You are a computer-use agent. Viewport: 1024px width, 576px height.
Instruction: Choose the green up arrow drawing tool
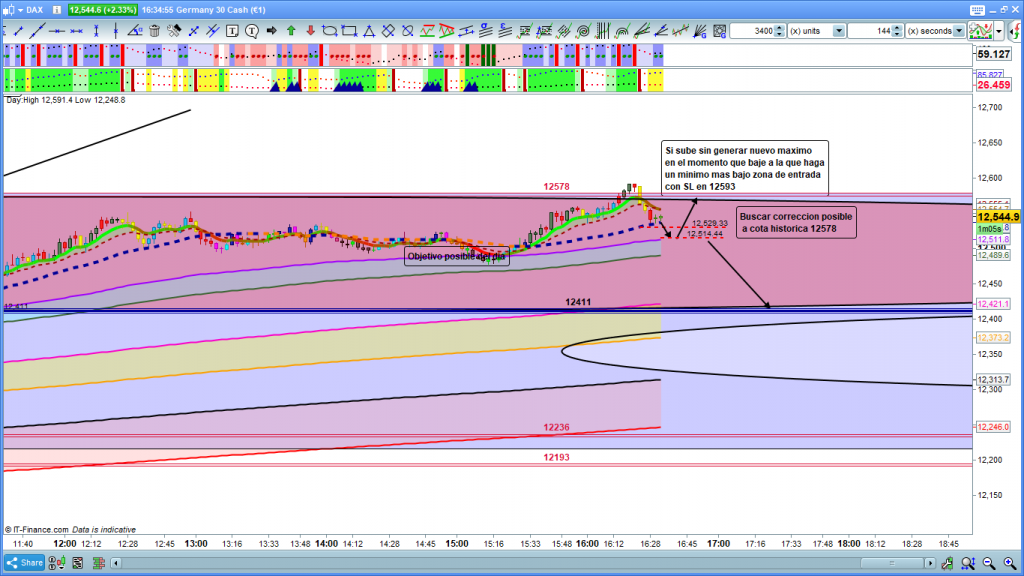click(x=291, y=31)
